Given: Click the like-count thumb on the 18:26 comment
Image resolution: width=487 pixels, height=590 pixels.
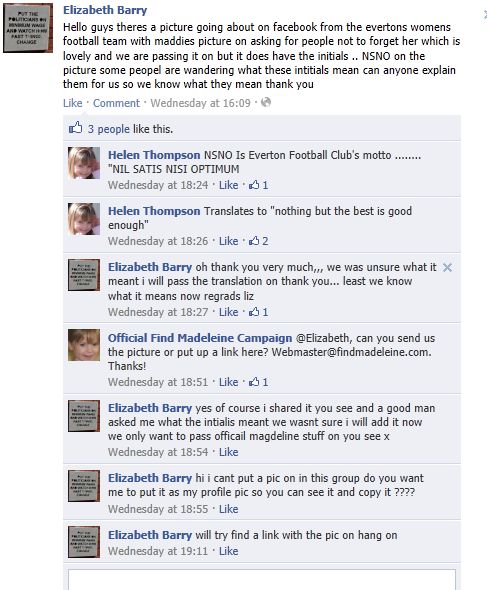Looking at the screenshot, I should 254,241.
